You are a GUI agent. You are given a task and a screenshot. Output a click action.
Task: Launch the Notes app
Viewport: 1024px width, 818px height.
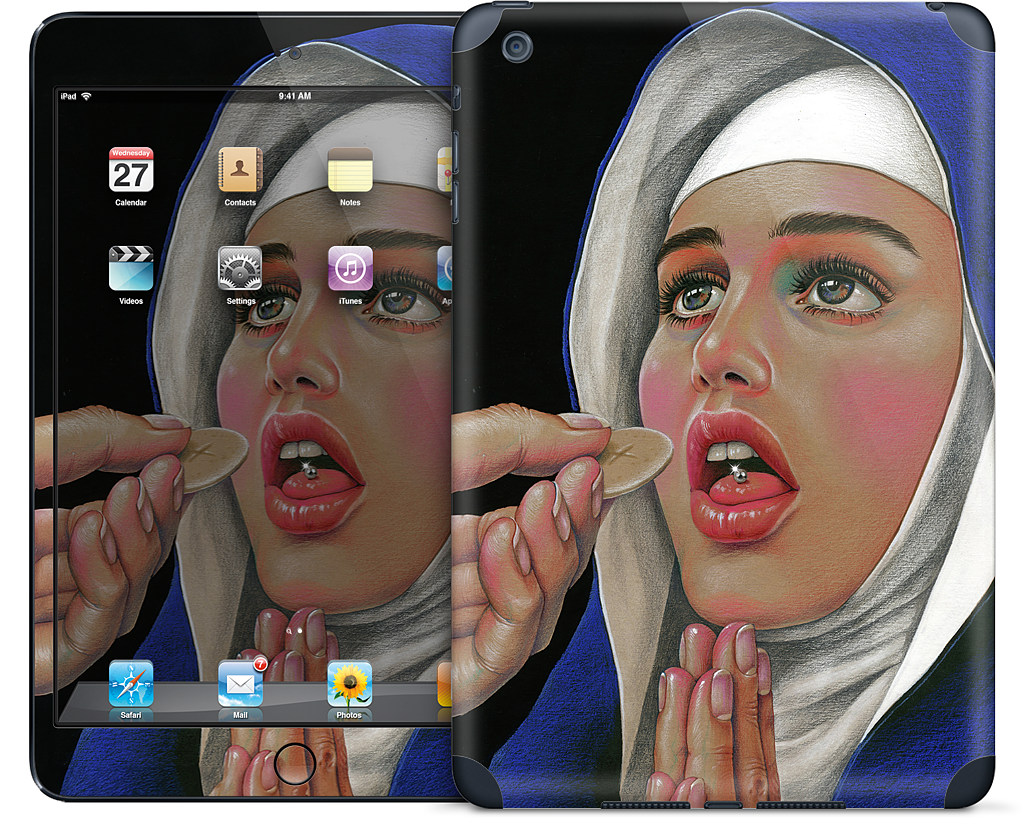click(350, 170)
